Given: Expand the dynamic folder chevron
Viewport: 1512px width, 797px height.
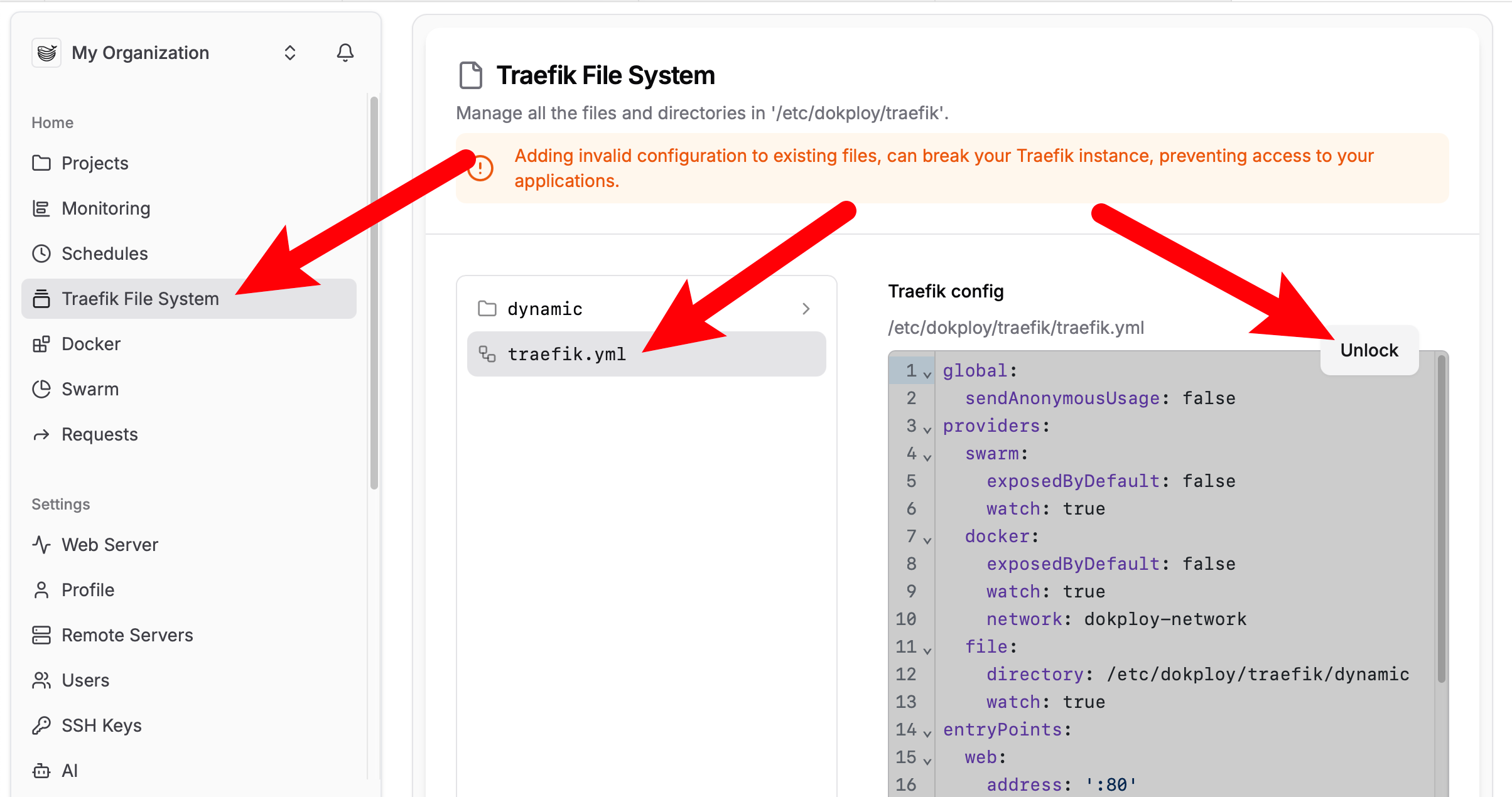Looking at the screenshot, I should tap(806, 309).
